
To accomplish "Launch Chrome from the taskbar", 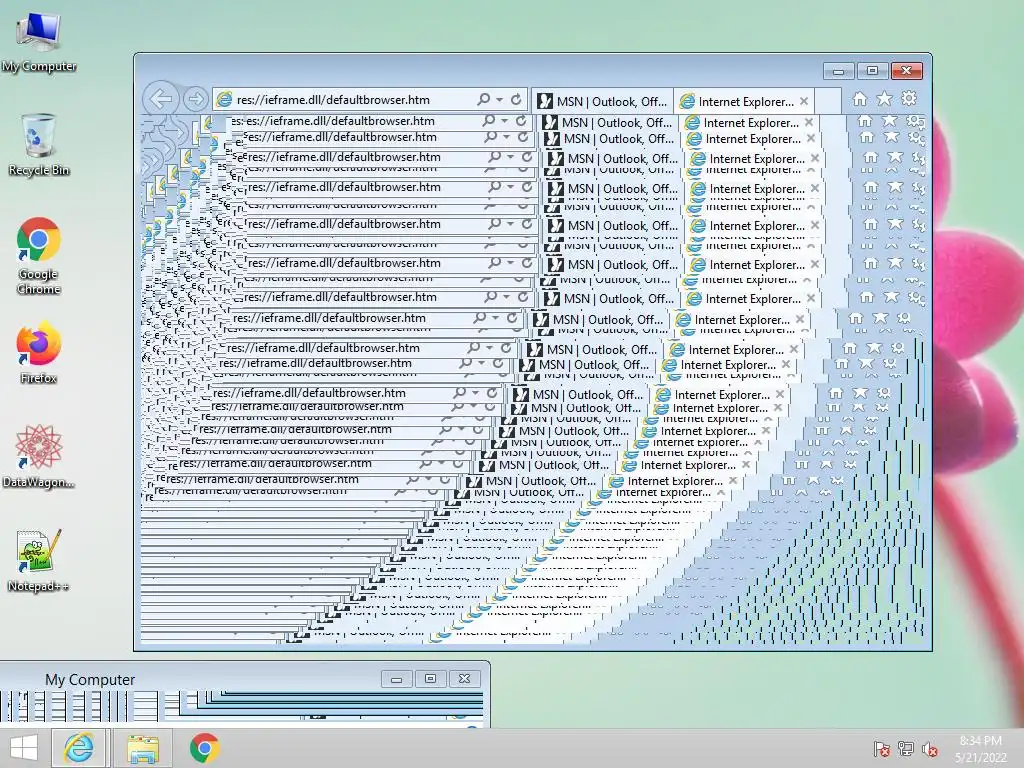I will tap(204, 748).
